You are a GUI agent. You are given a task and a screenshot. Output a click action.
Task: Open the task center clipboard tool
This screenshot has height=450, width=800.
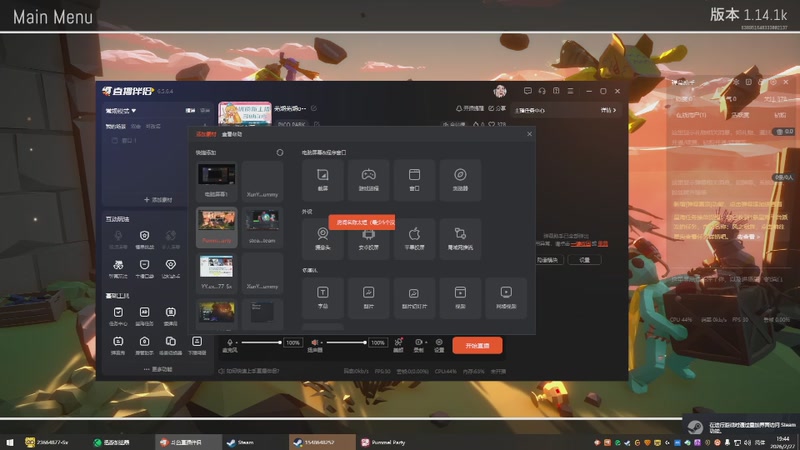tap(118, 316)
